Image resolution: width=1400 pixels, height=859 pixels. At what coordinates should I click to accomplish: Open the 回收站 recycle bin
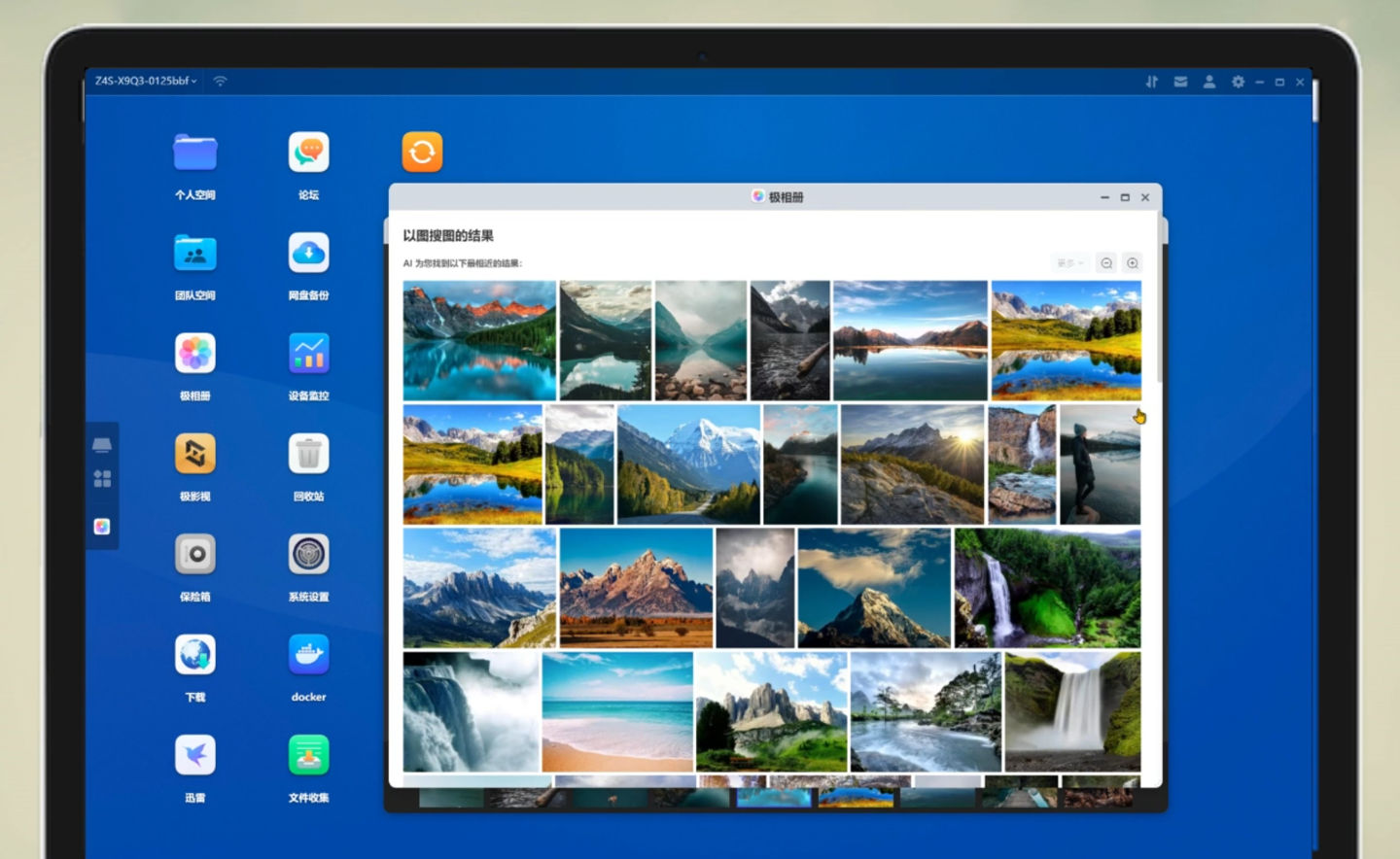pyautogui.click(x=308, y=455)
